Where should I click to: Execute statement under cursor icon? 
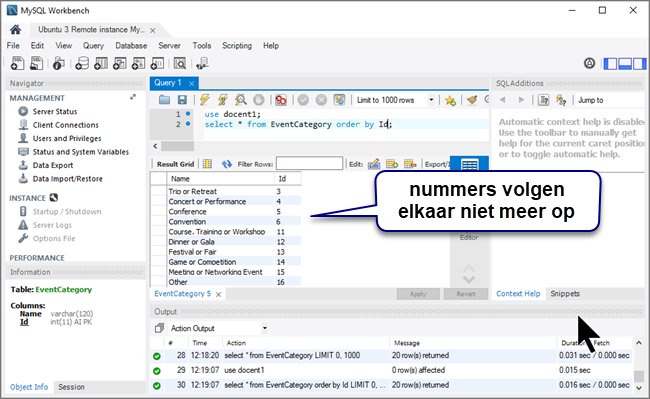(223, 100)
